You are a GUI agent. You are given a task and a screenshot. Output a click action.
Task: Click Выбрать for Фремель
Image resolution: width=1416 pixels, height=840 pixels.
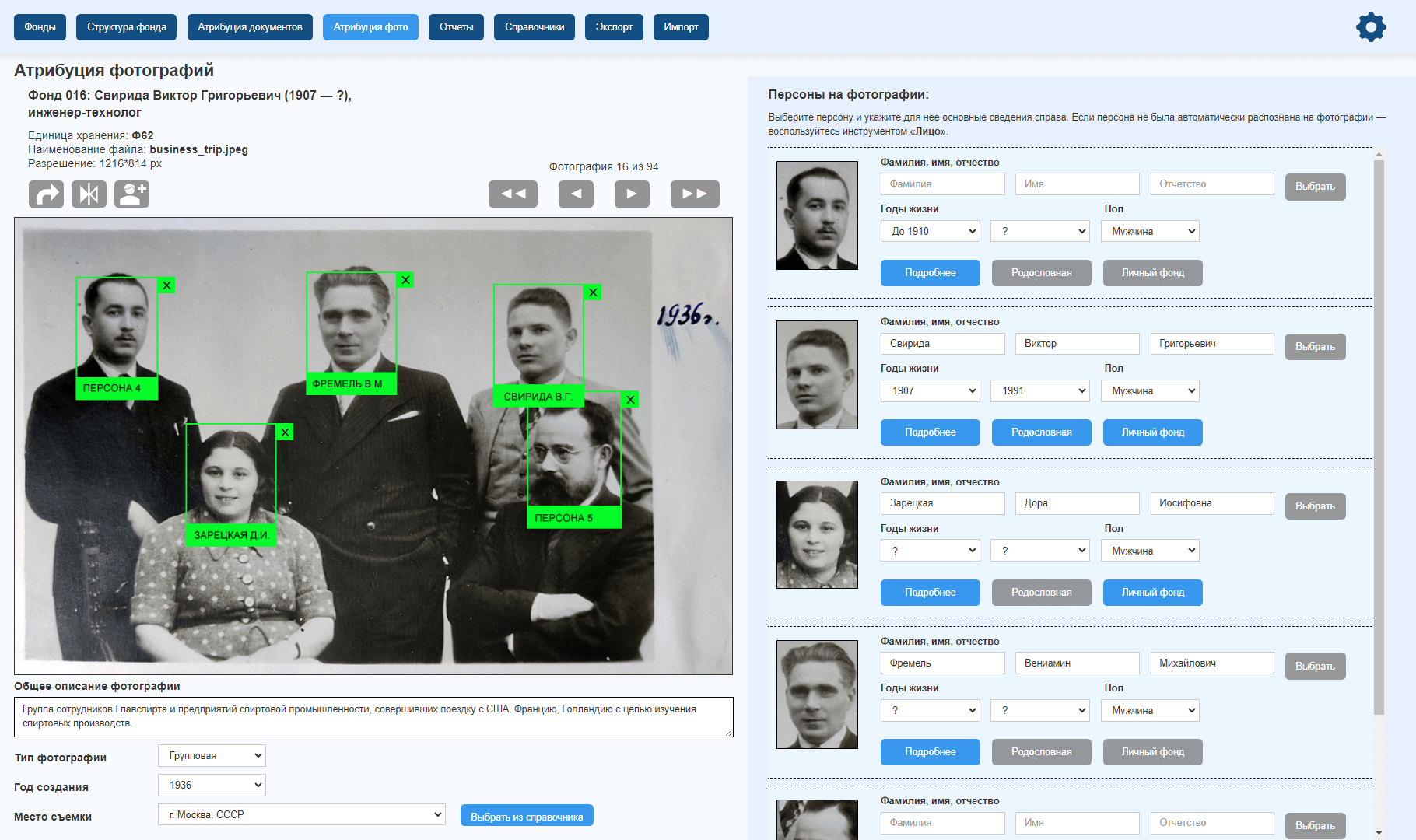point(1315,666)
